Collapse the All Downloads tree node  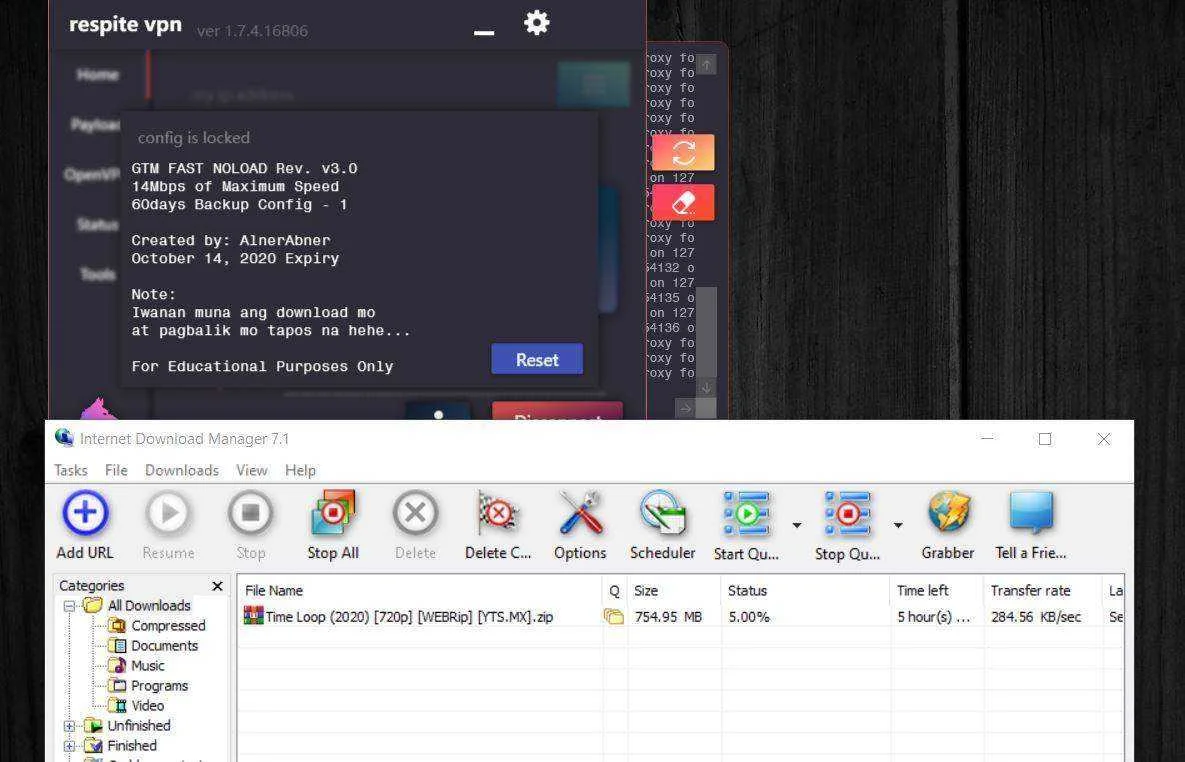tap(70, 606)
